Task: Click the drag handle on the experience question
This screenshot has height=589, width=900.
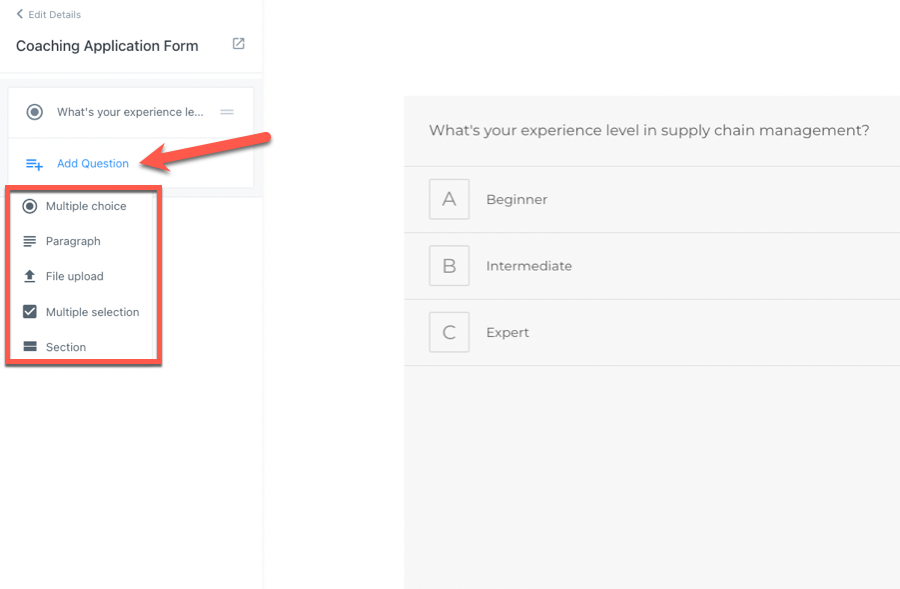Action: click(227, 112)
